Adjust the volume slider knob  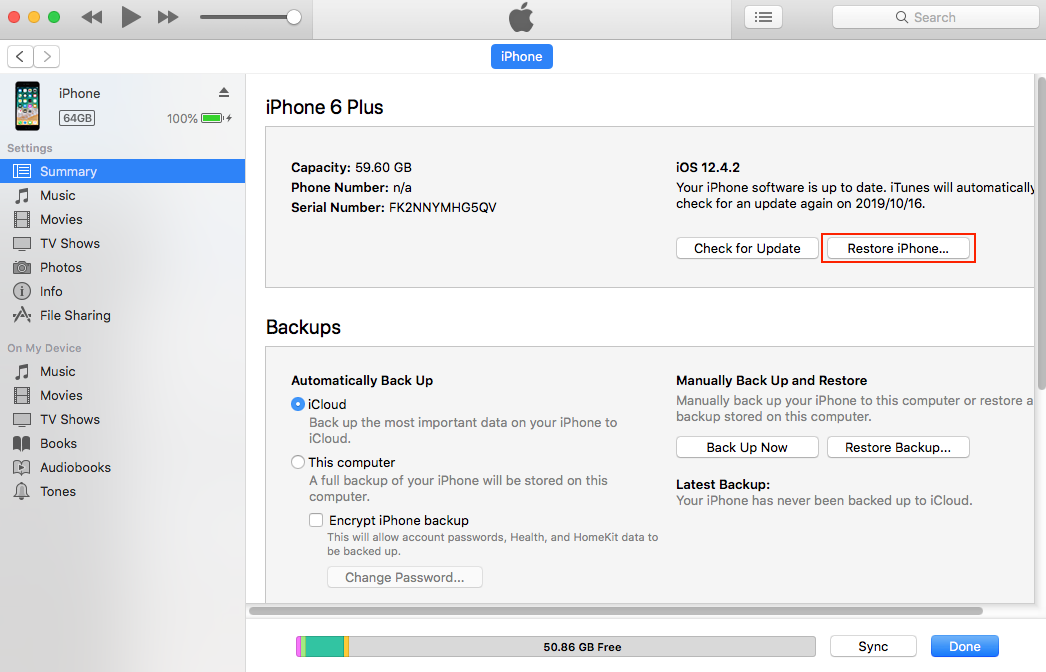pyautogui.click(x=294, y=17)
